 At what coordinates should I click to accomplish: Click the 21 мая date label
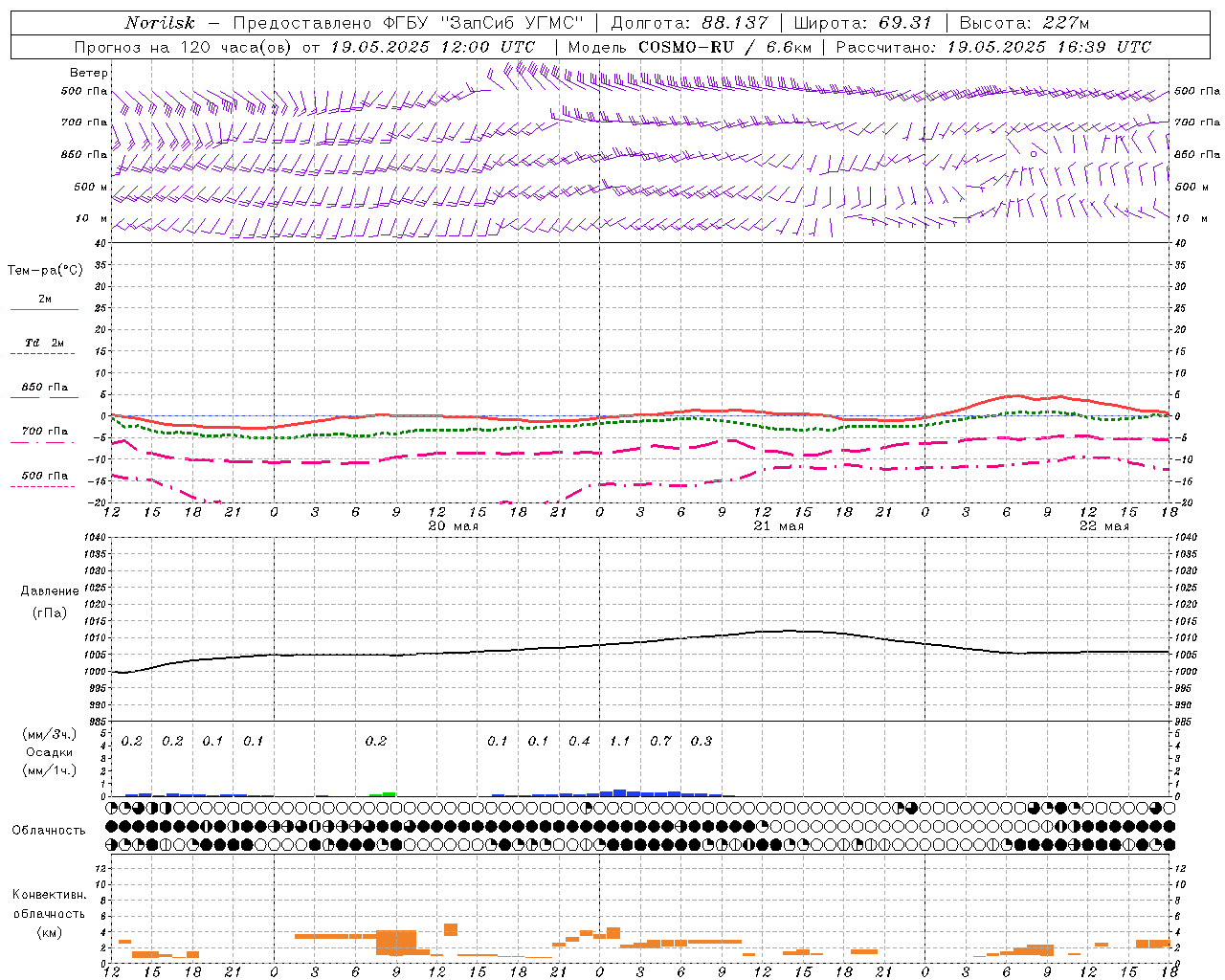click(x=778, y=526)
